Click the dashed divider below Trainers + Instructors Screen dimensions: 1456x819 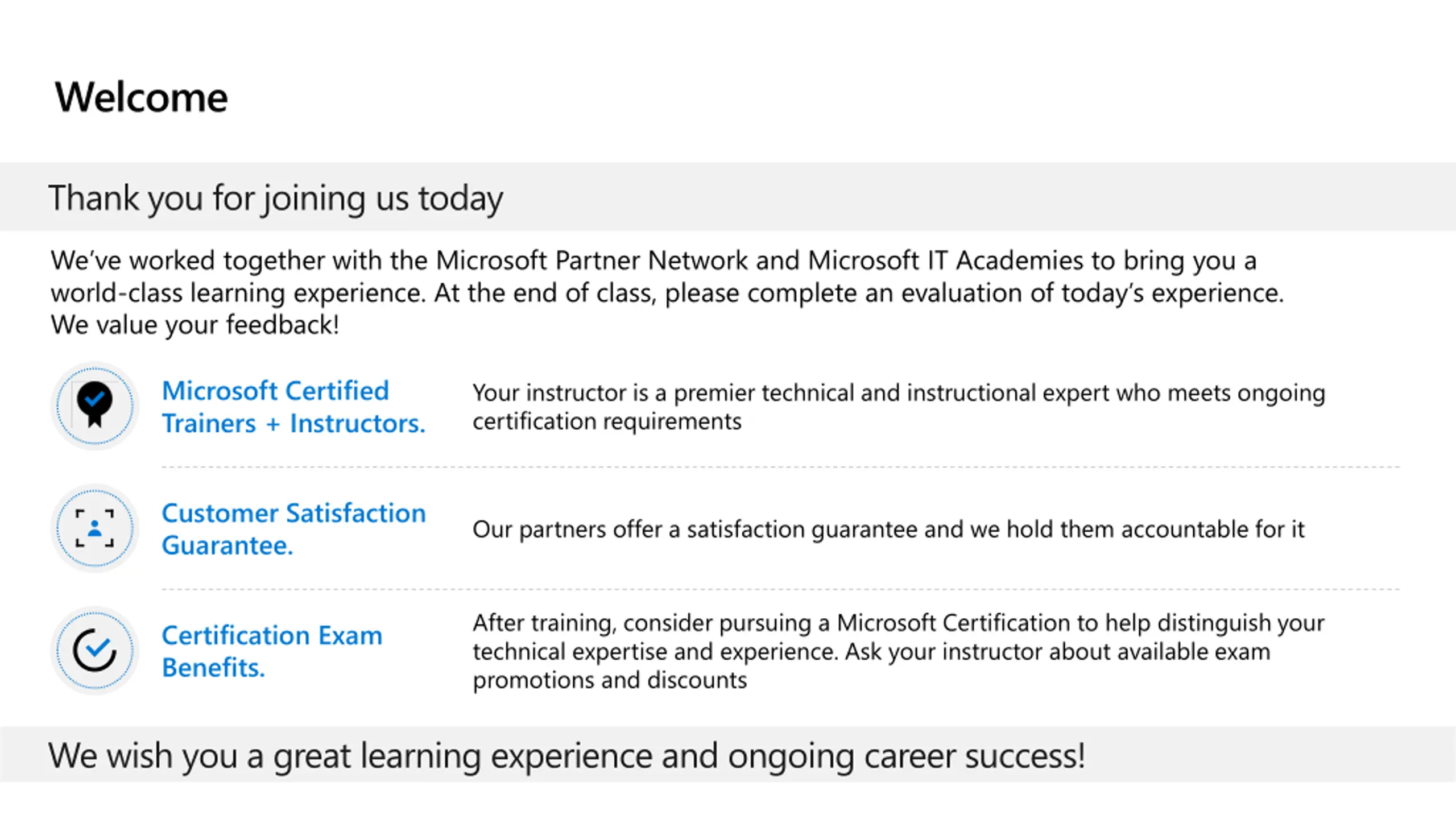click(780, 468)
